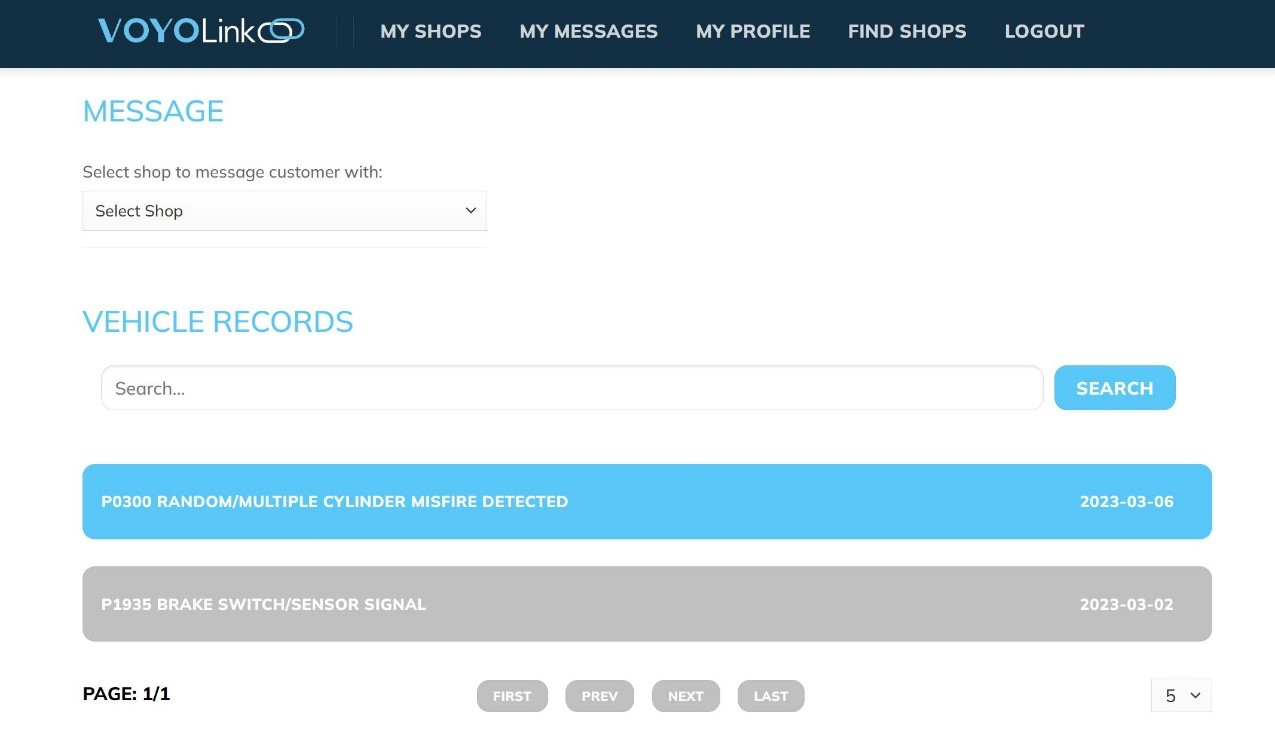Navigate to Find Shops
Screen dimensions: 1275x754
tap(906, 32)
